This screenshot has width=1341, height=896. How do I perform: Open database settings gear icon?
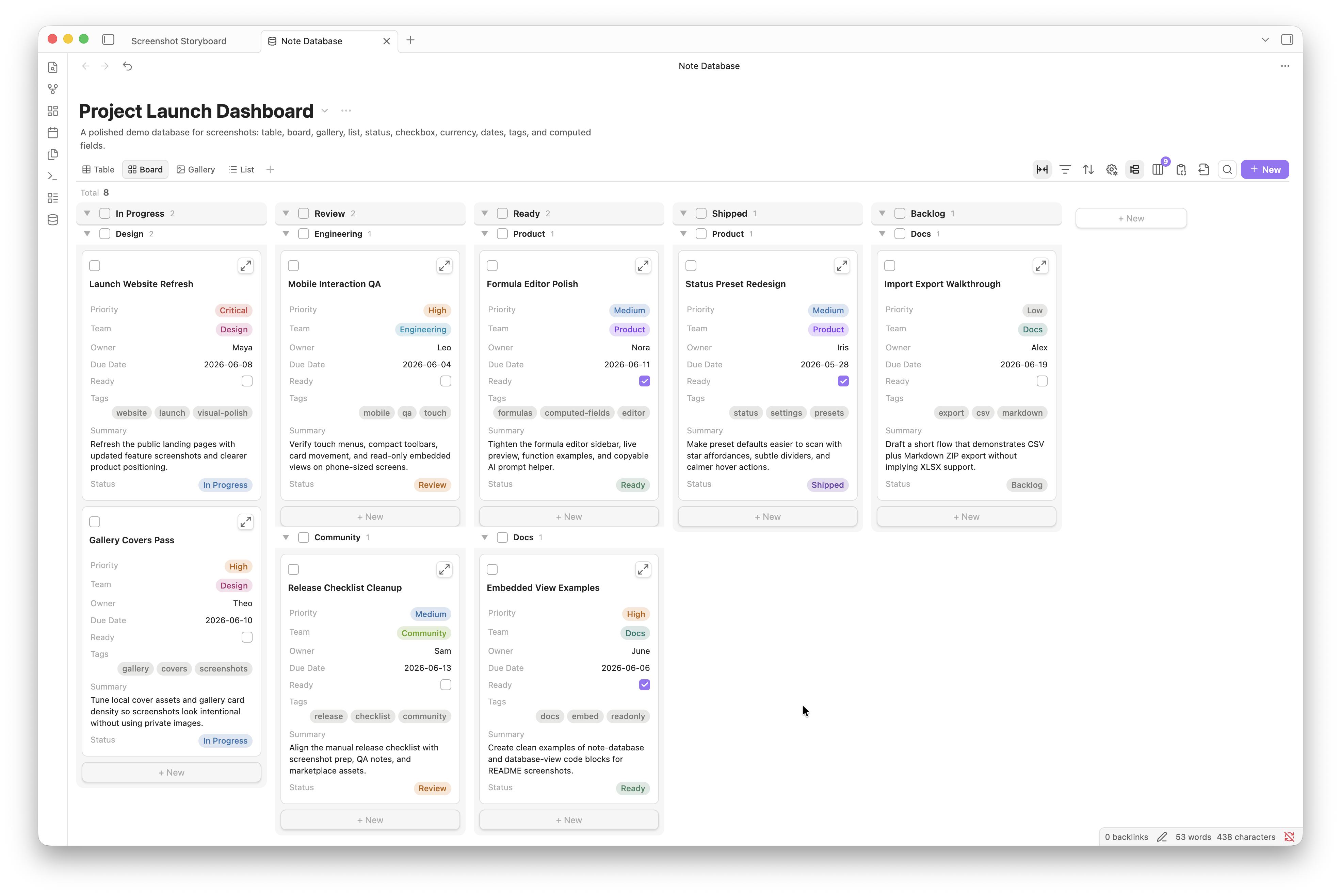[1111, 170]
